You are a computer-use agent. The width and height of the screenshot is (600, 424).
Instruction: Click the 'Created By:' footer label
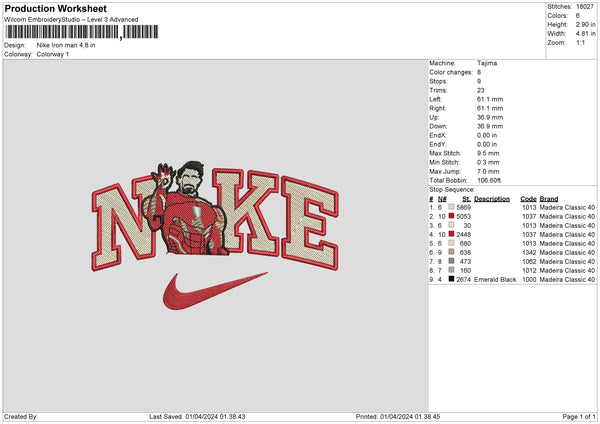pos(21,416)
